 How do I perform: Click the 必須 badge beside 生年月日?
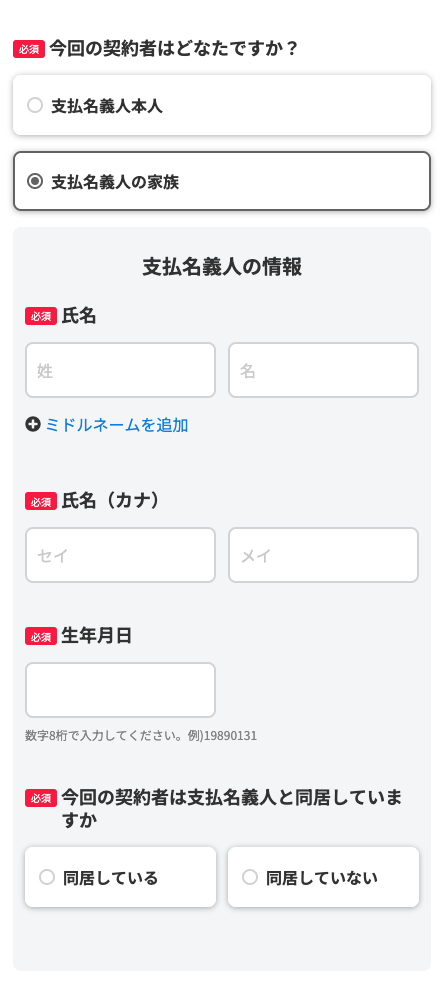click(41, 636)
